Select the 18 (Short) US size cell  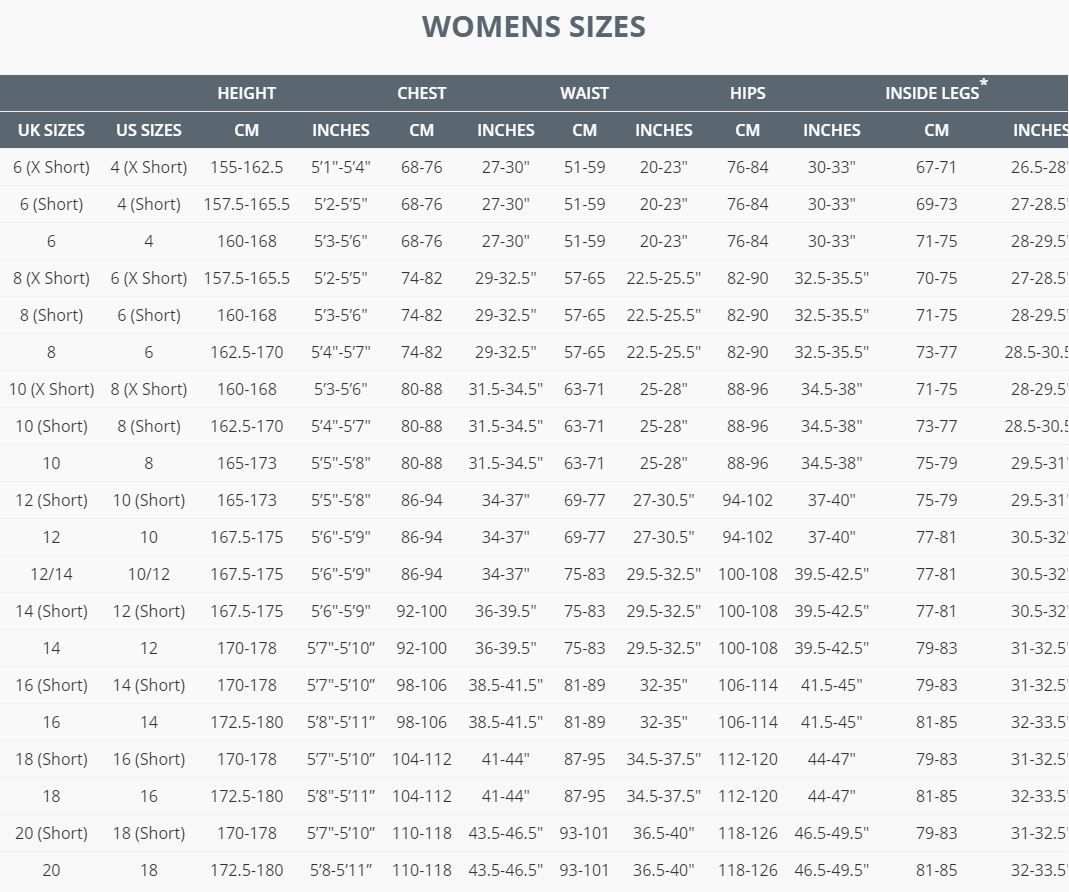[x=149, y=833]
